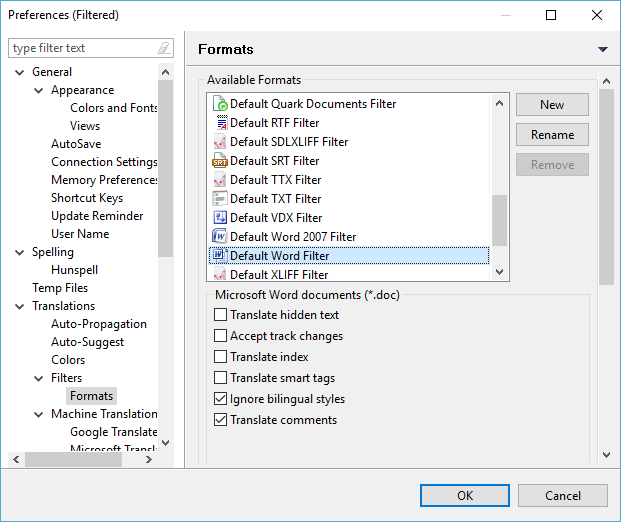This screenshot has height=522, width=621.
Task: Select Colors and Fonts in tree
Action: (x=114, y=108)
